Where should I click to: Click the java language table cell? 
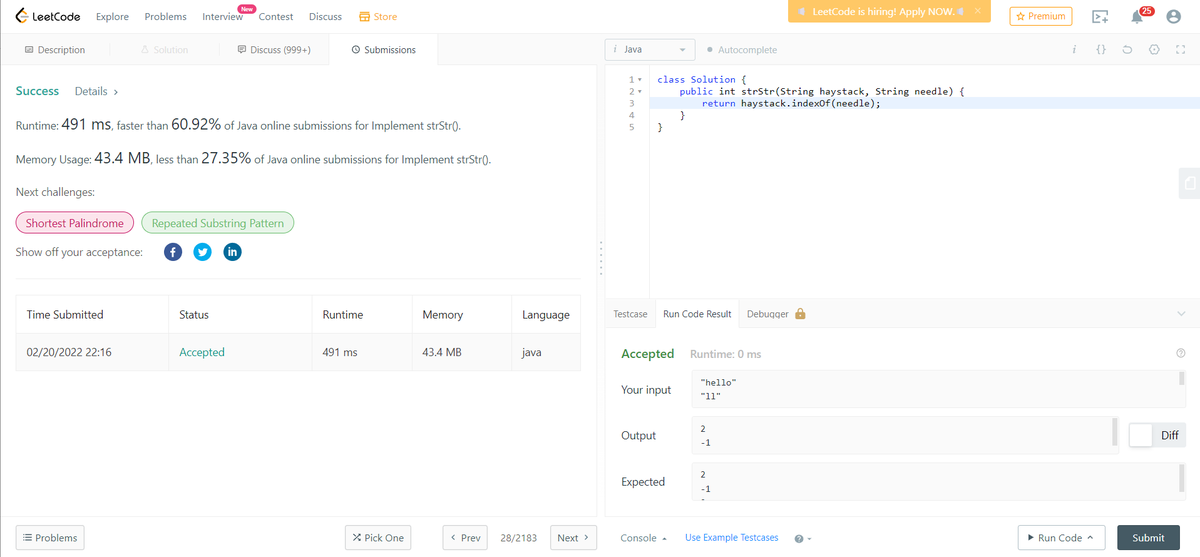532,352
